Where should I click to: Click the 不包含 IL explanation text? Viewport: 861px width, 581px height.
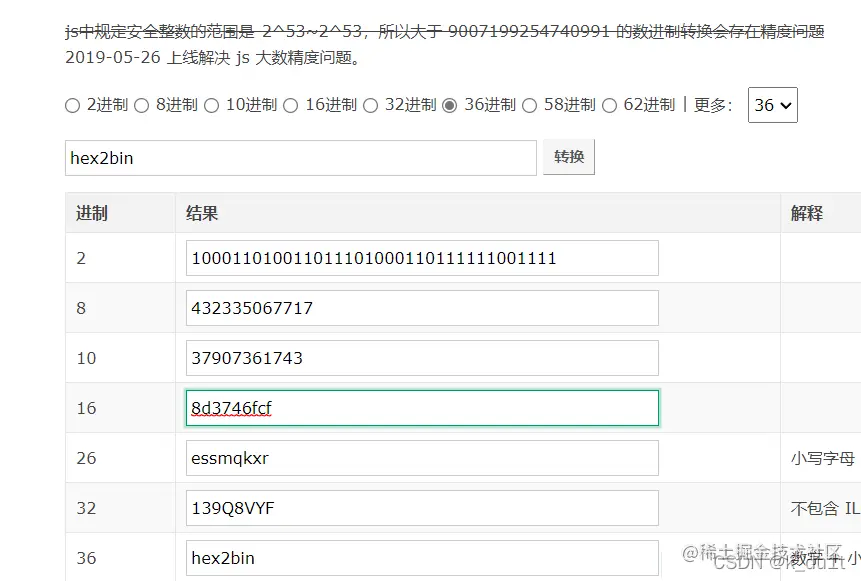point(825,508)
